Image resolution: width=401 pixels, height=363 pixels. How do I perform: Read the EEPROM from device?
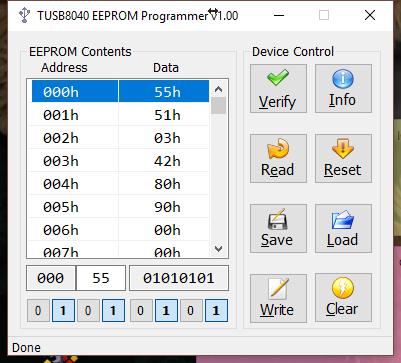[278, 159]
